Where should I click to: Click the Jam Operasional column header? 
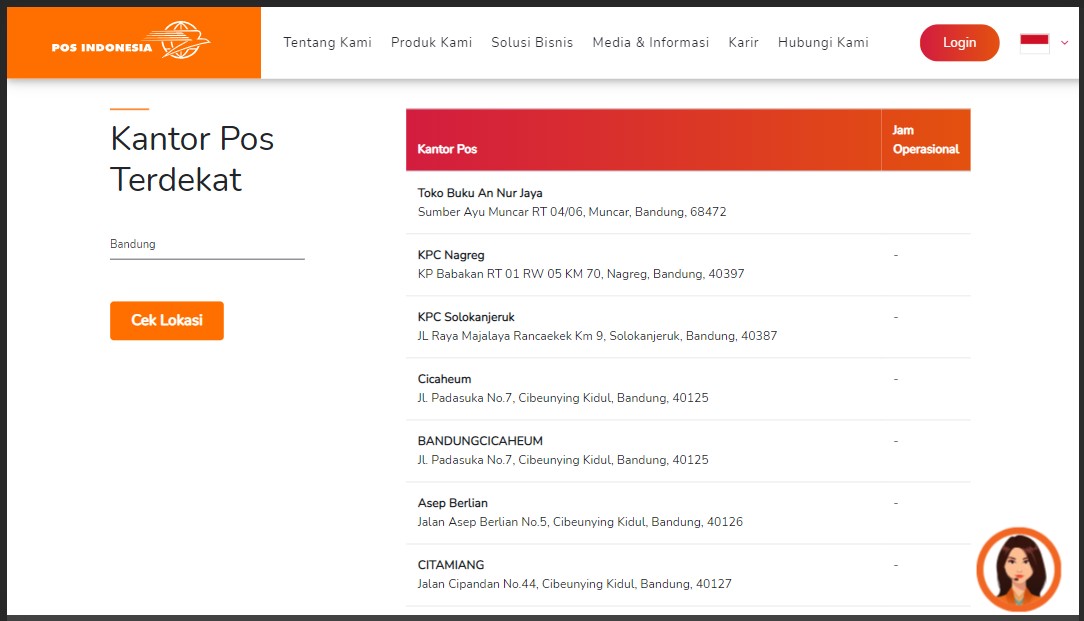click(x=926, y=140)
